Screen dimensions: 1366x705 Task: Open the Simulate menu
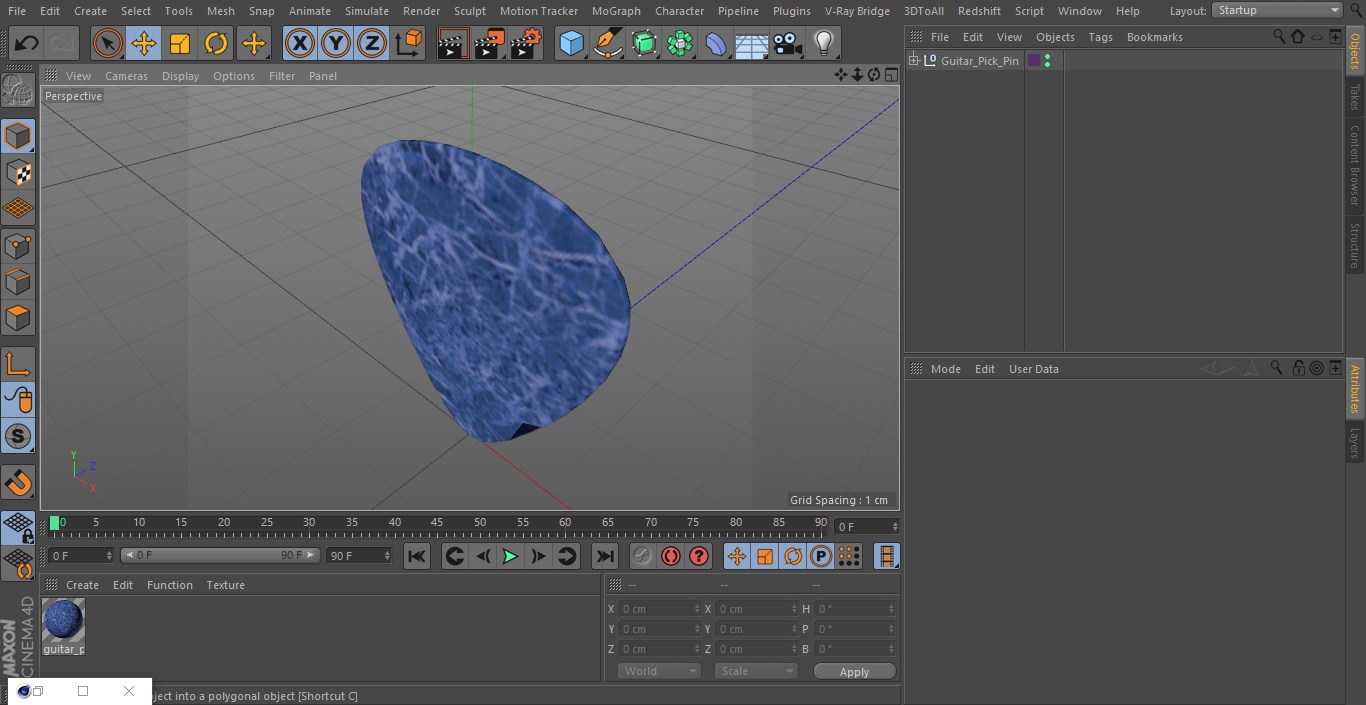coord(366,11)
